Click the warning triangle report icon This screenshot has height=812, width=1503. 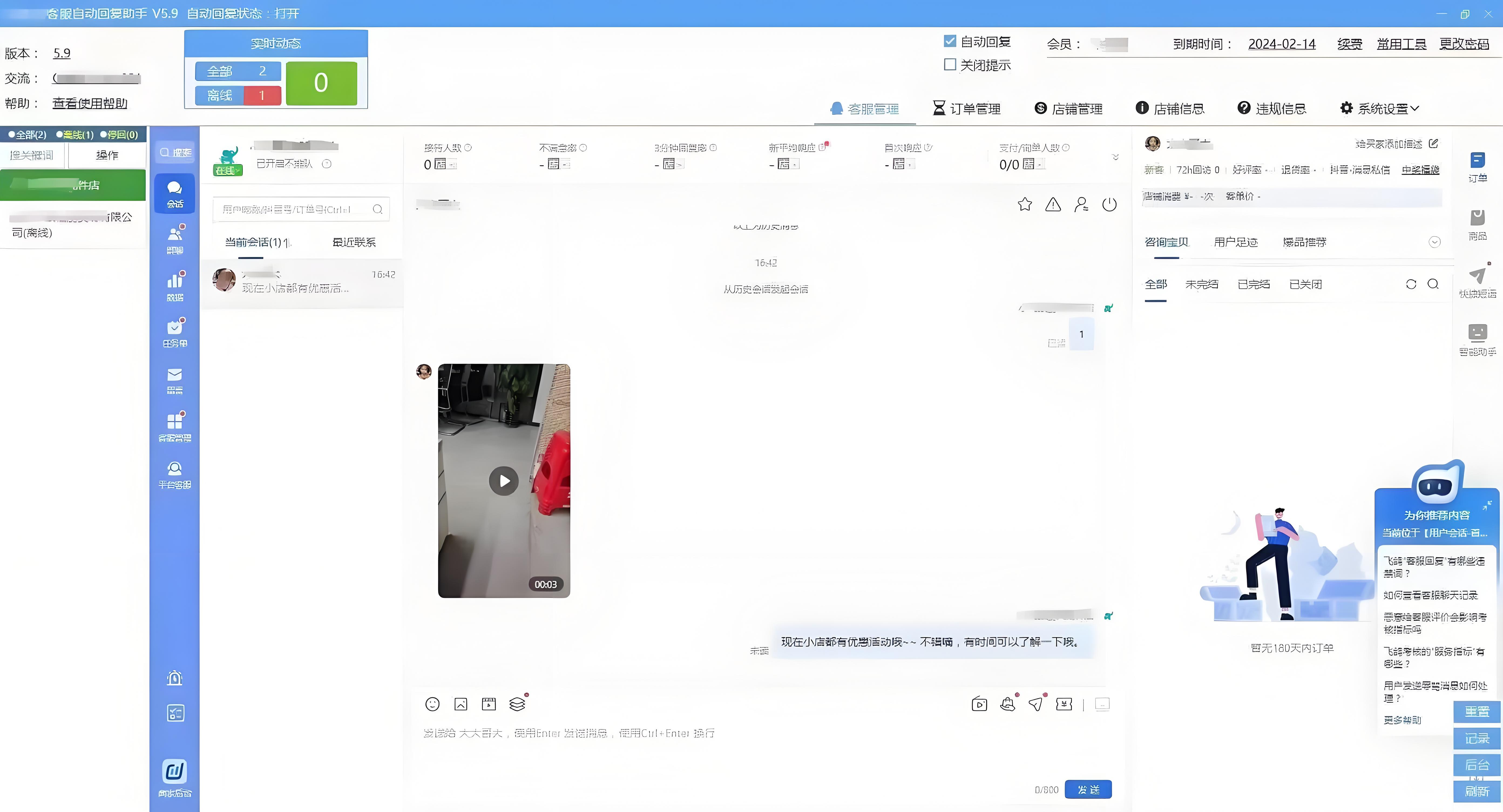point(1052,204)
